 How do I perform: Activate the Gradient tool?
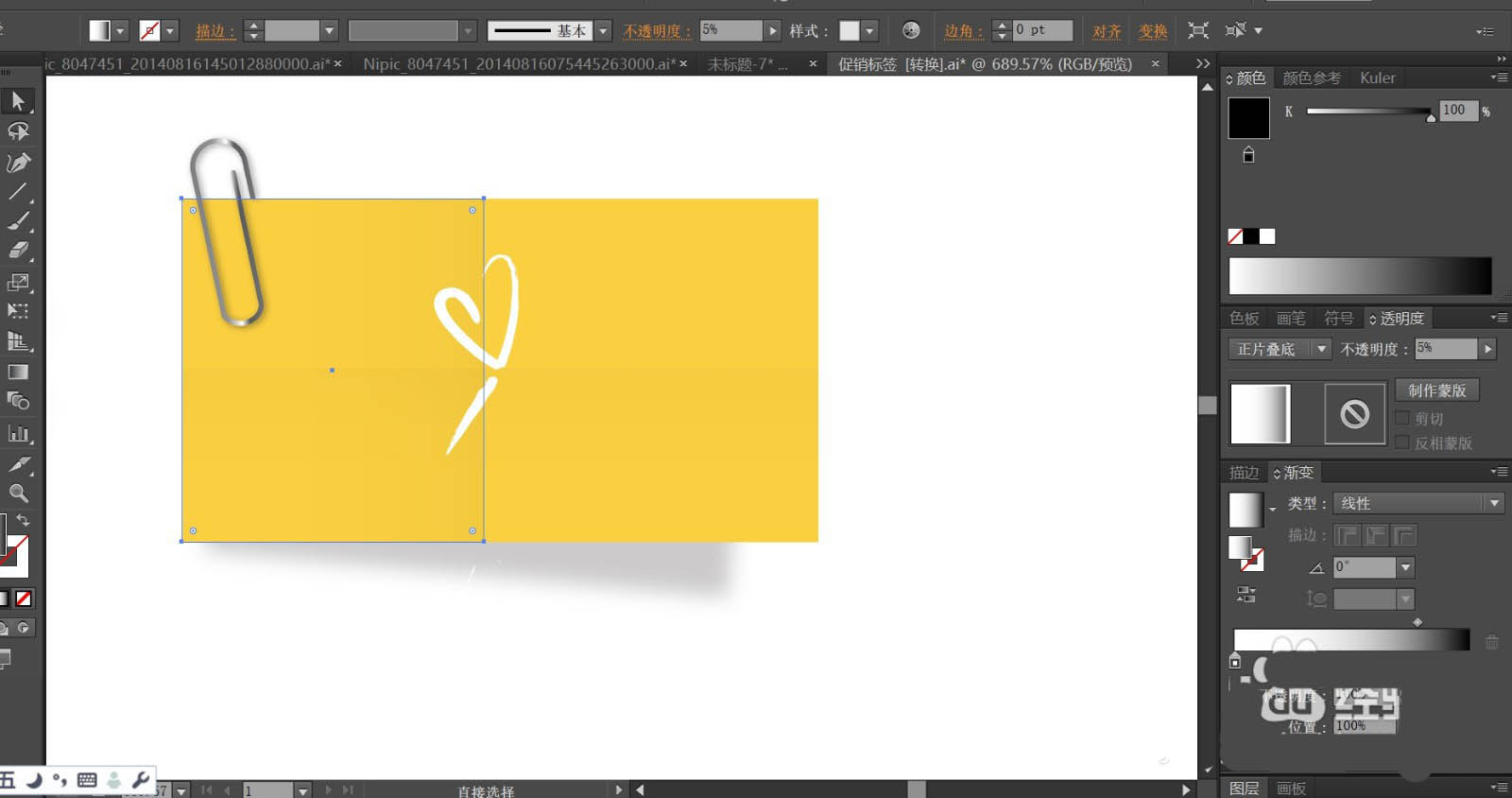coord(18,373)
